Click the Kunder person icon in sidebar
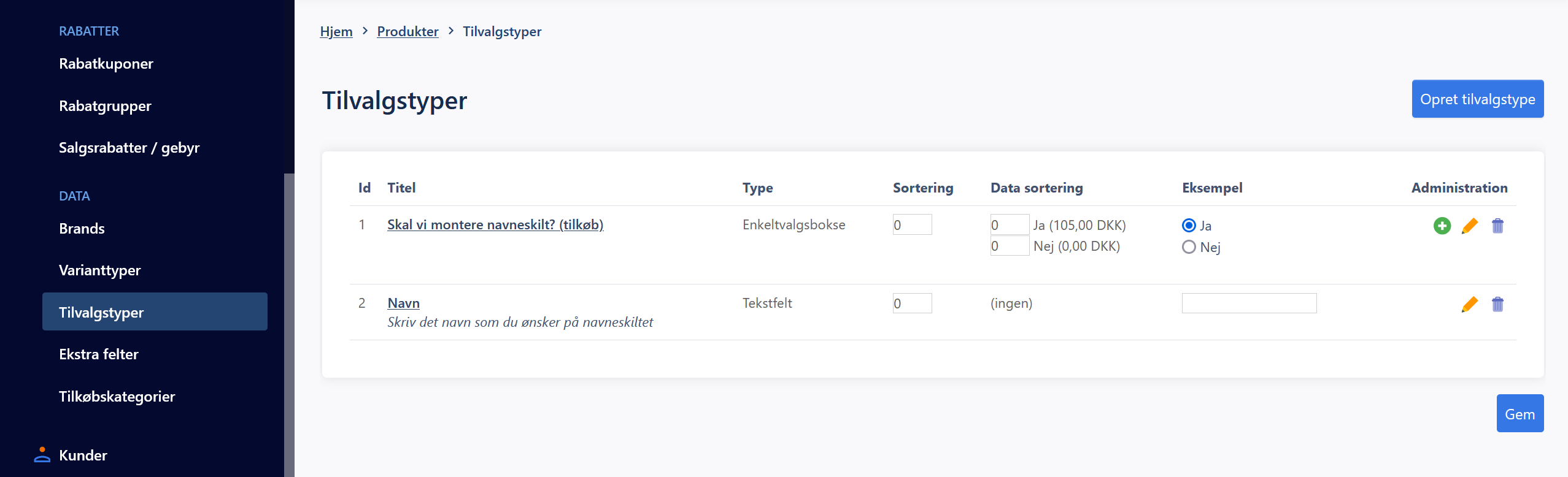Image resolution: width=1568 pixels, height=477 pixels. 42,455
